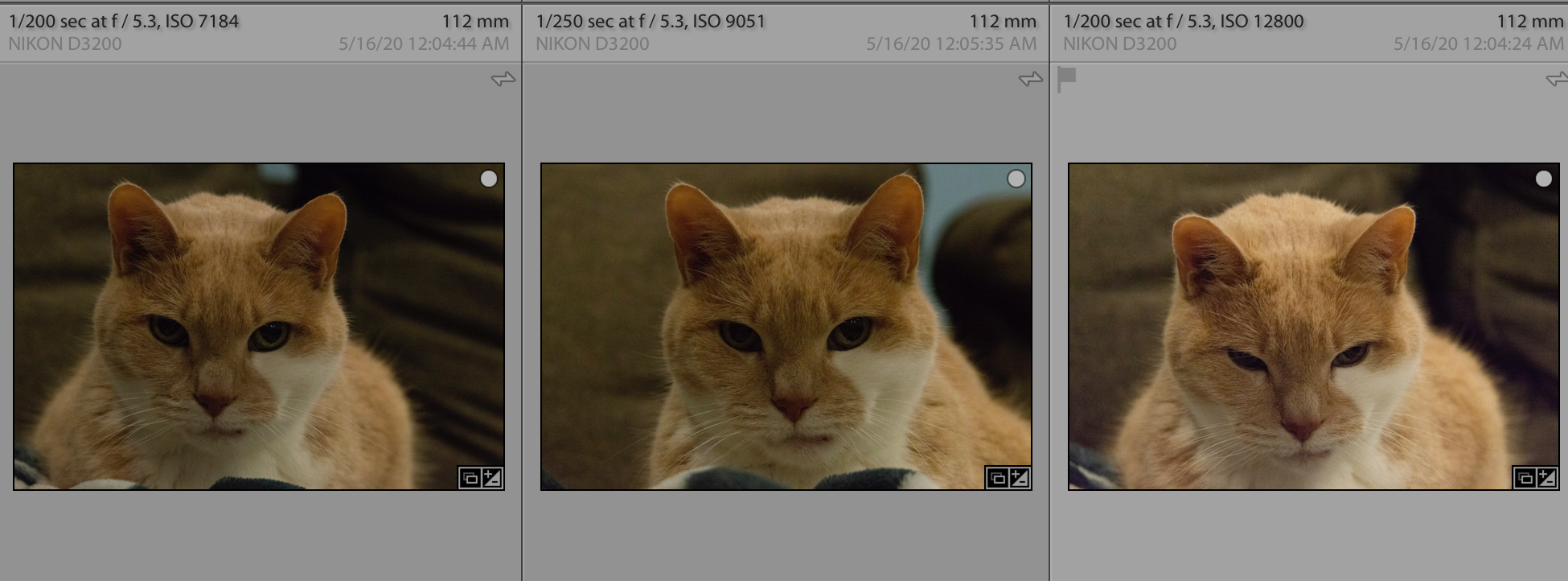The height and width of the screenshot is (581, 1568).
Task: Click the NIKON D3200 label on the ISO 12800 cell
Action: click(x=1119, y=44)
